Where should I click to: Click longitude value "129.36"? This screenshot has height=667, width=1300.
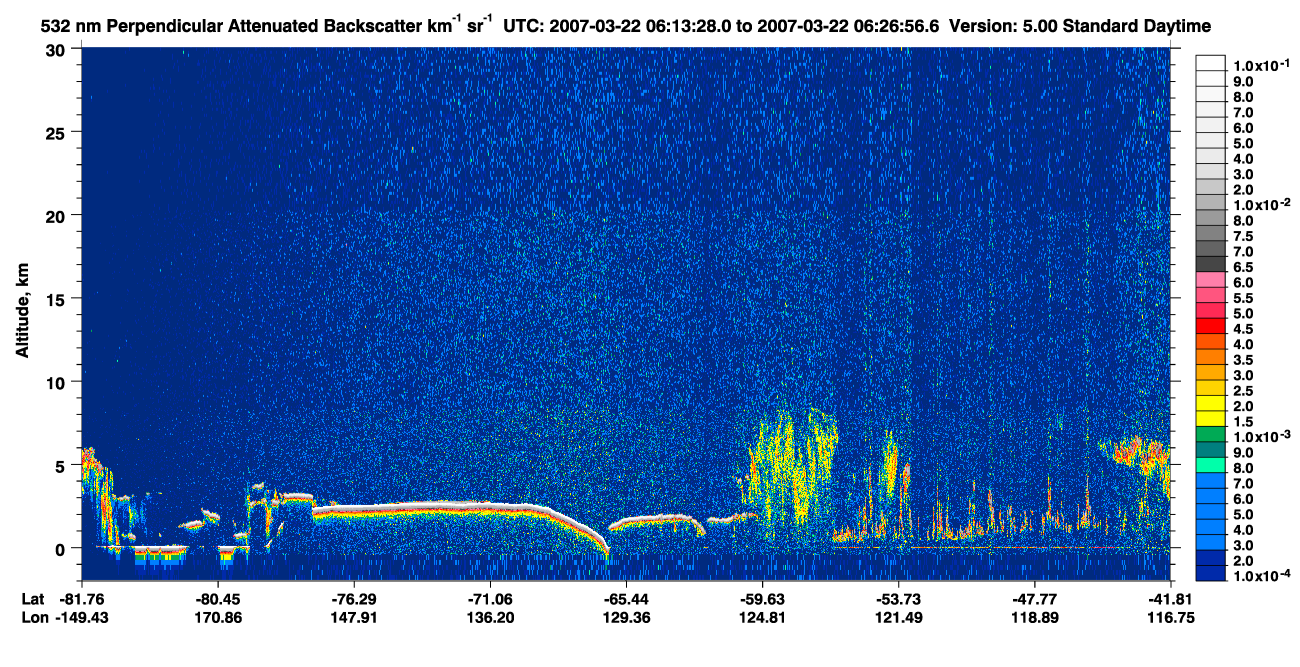click(626, 617)
